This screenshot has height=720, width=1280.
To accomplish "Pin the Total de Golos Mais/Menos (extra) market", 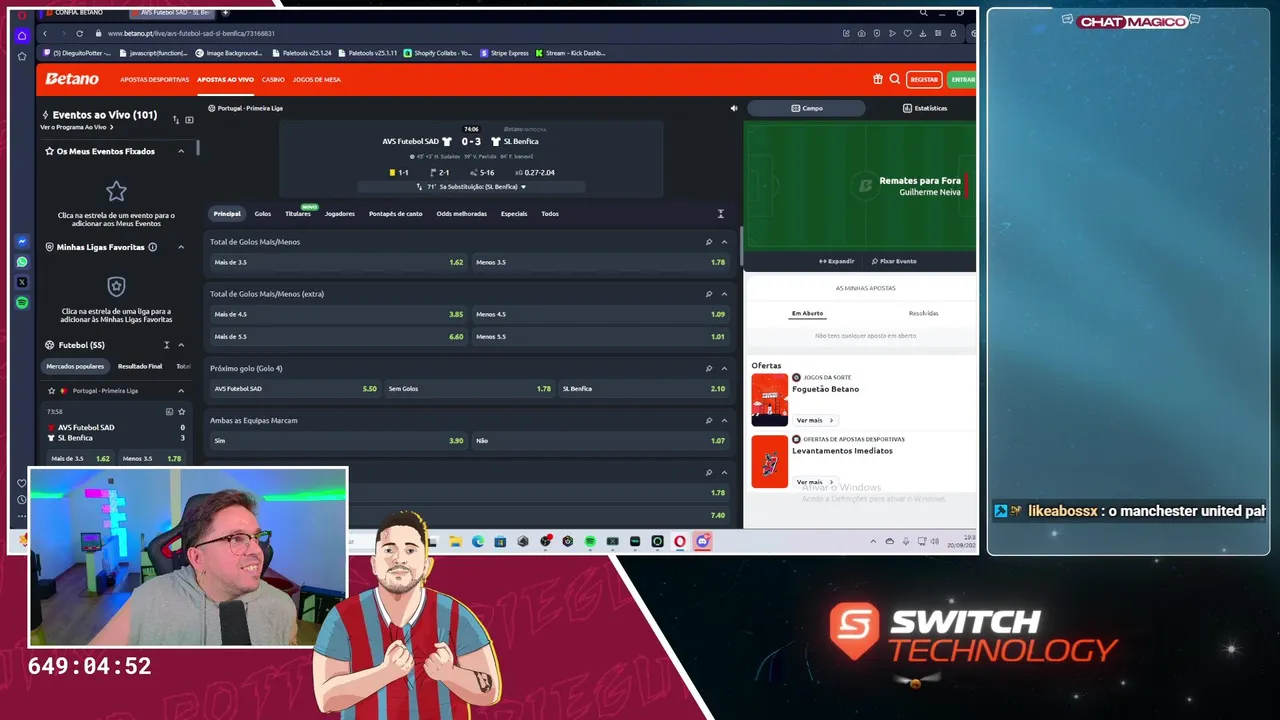I will pyautogui.click(x=709, y=294).
